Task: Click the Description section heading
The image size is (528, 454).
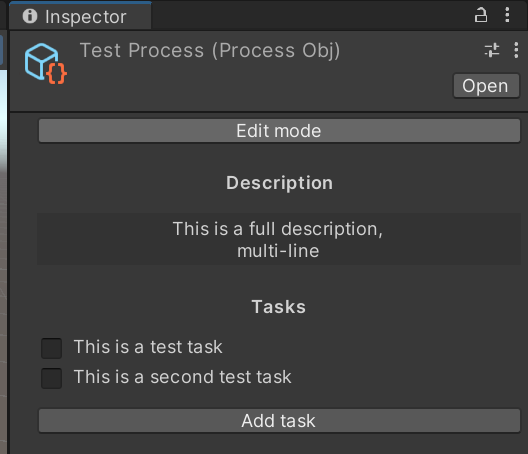Action: point(279,184)
